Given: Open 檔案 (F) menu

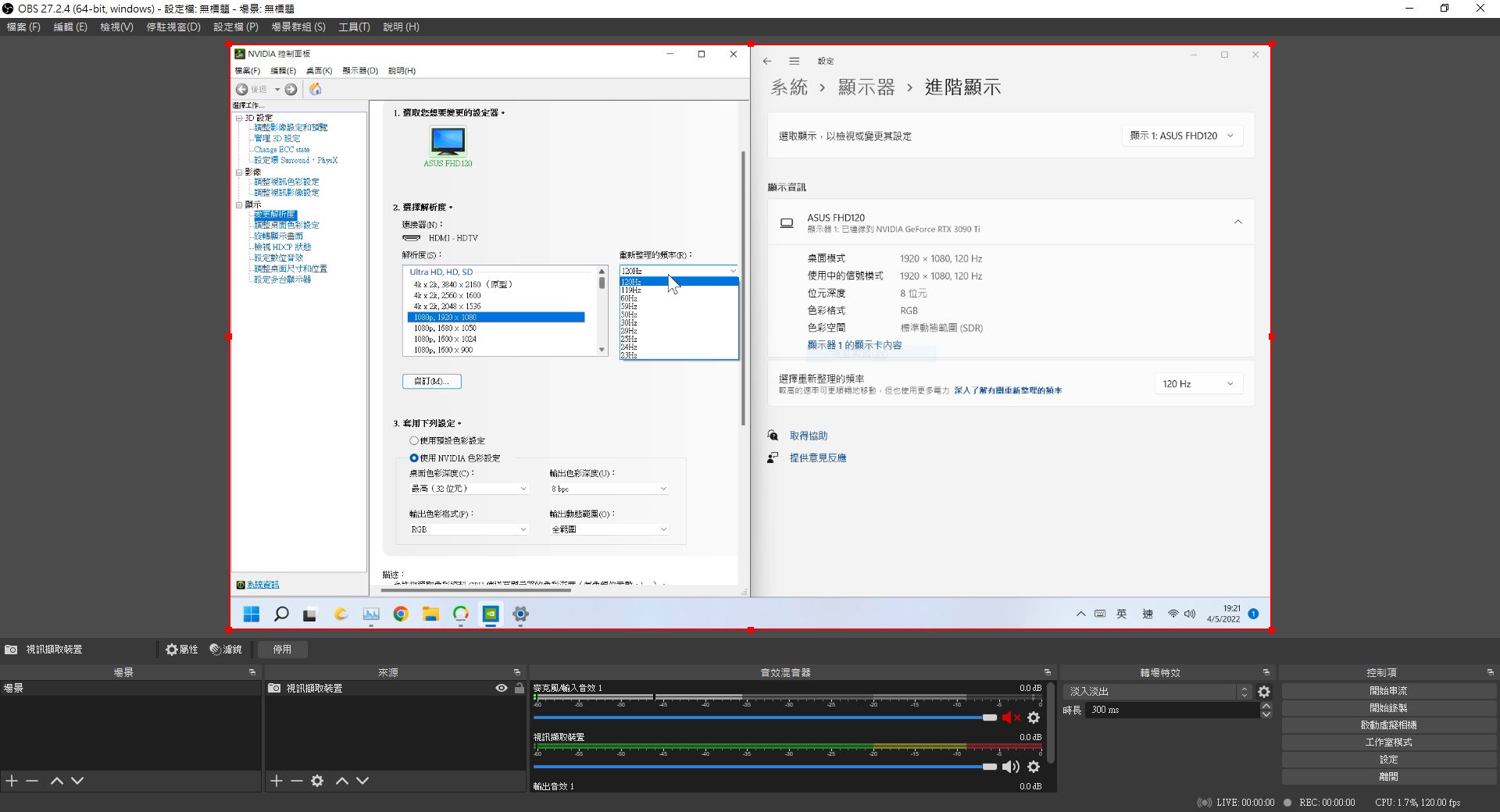Looking at the screenshot, I should 23,27.
